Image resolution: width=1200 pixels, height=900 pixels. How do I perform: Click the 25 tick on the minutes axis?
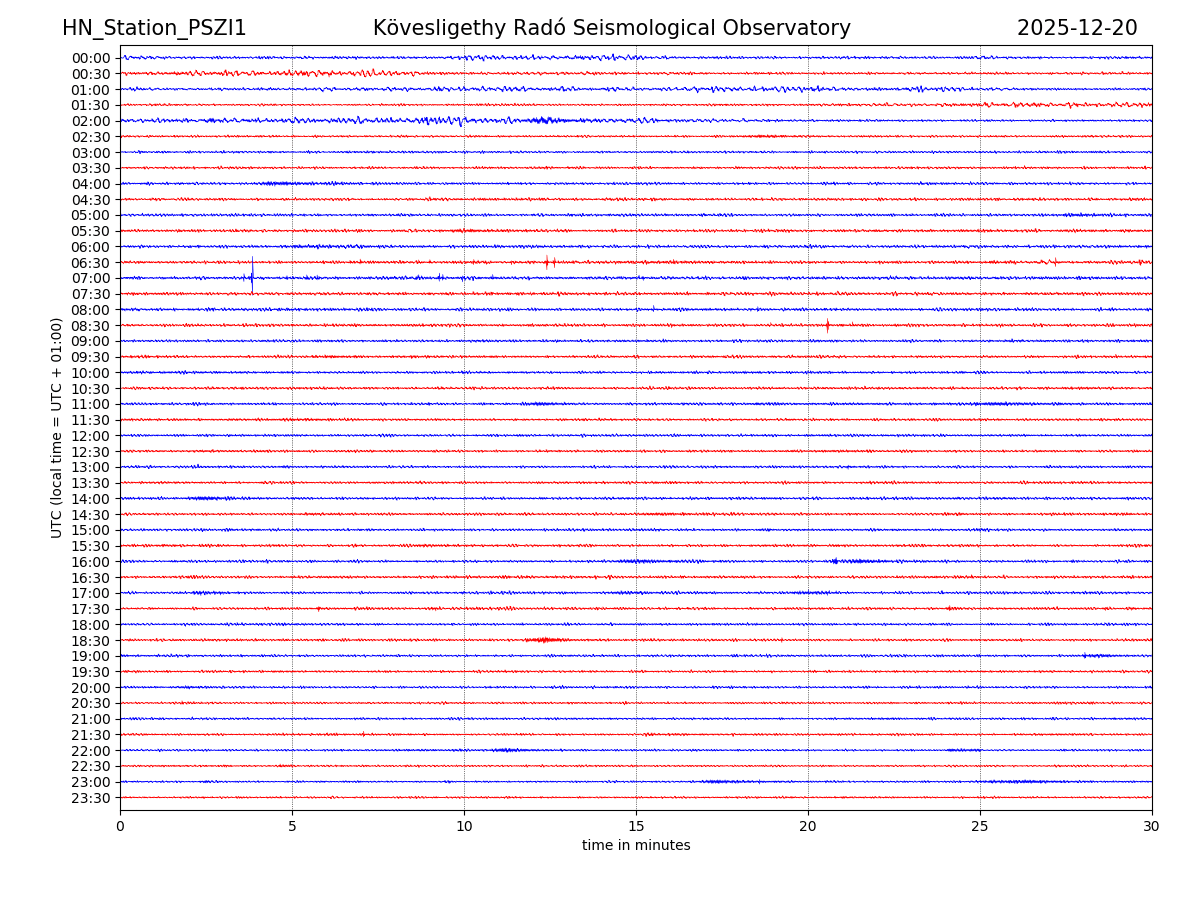tap(980, 826)
